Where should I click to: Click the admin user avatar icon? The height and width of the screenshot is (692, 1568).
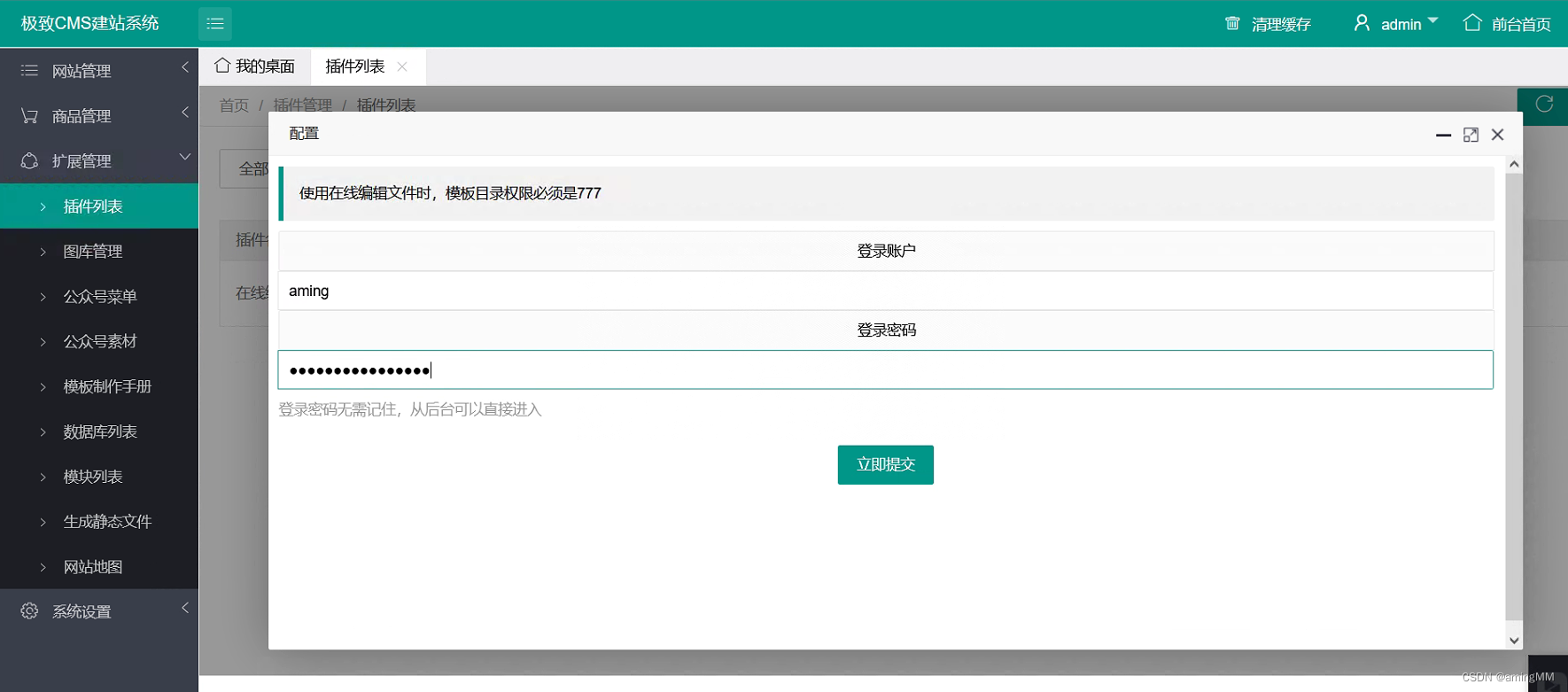pyautogui.click(x=1362, y=24)
